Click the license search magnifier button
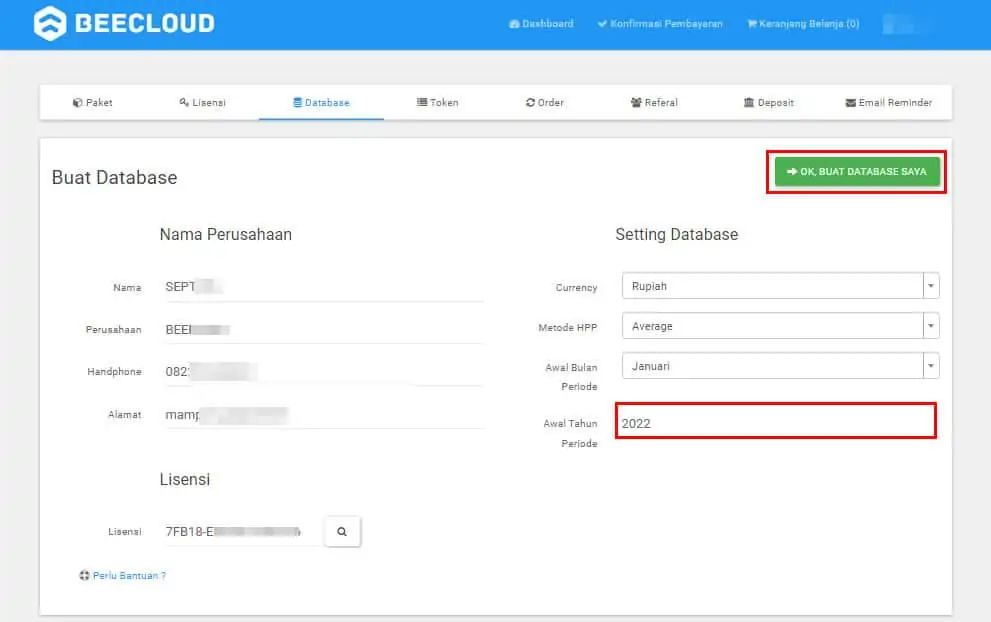The image size is (991, 622). [x=342, y=532]
